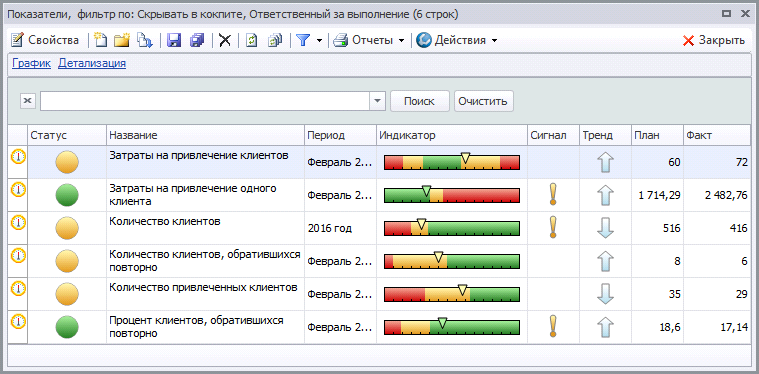Open the Отчеты reports menu
Image resolution: width=759 pixels, height=374 pixels.
pos(368,40)
